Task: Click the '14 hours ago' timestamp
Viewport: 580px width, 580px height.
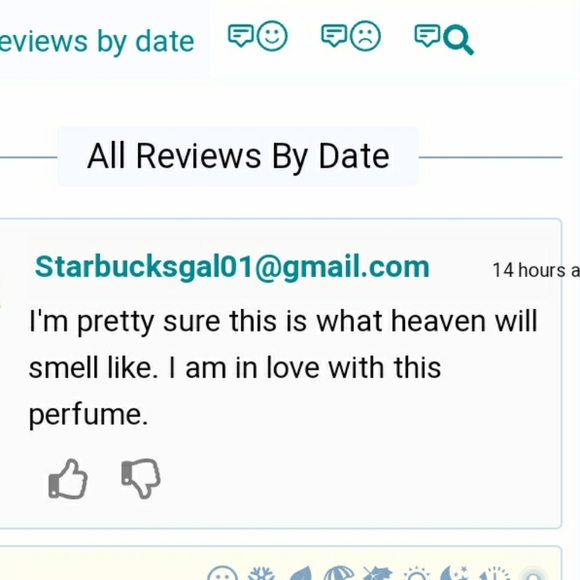Action: tap(536, 270)
